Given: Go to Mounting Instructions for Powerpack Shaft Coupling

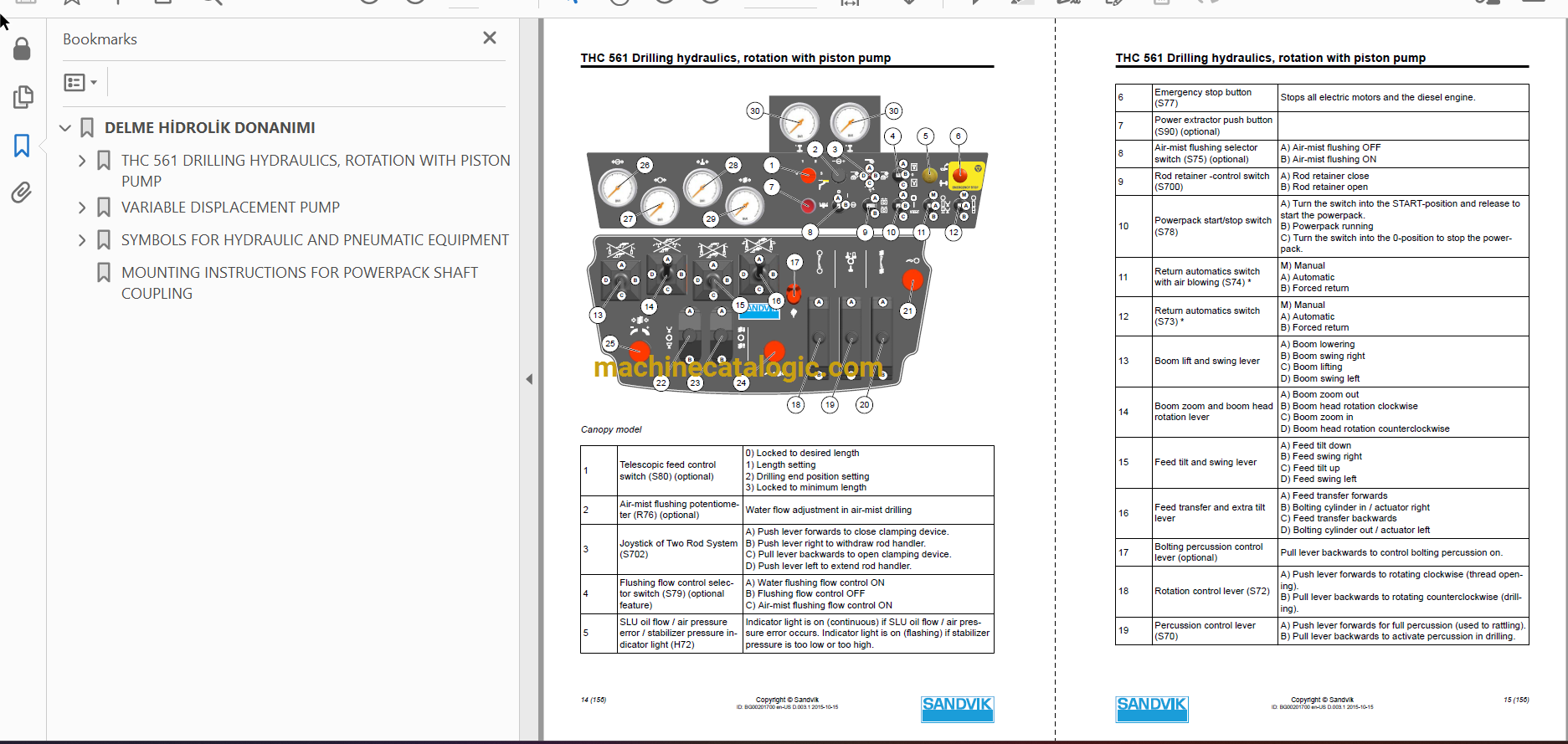Looking at the screenshot, I should [x=300, y=283].
